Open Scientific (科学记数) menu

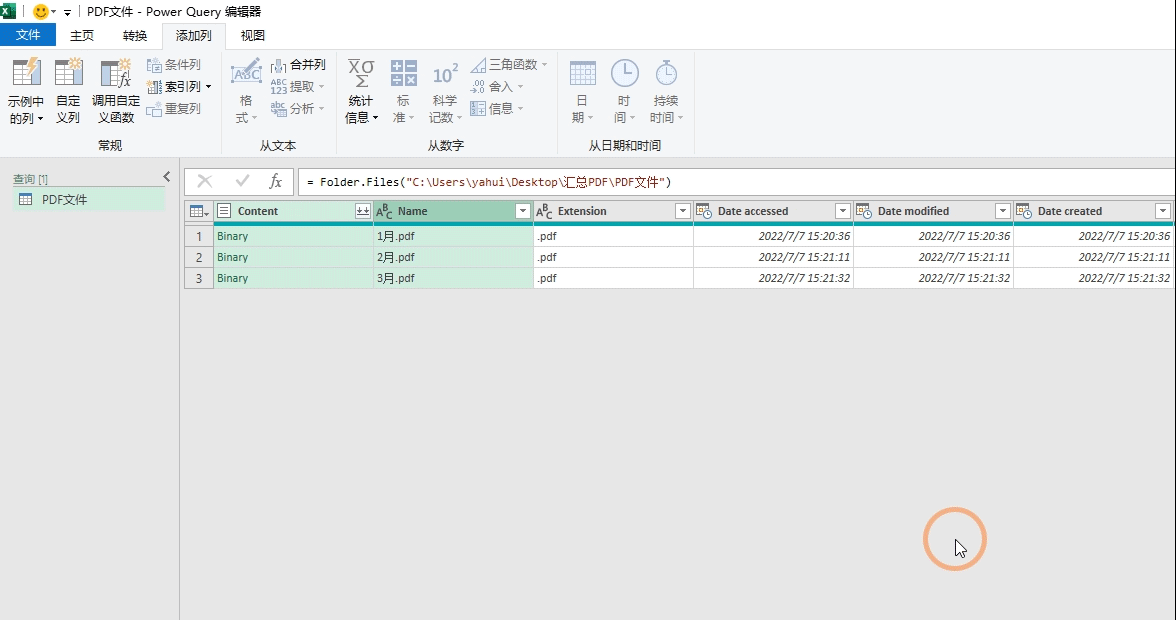click(445, 91)
